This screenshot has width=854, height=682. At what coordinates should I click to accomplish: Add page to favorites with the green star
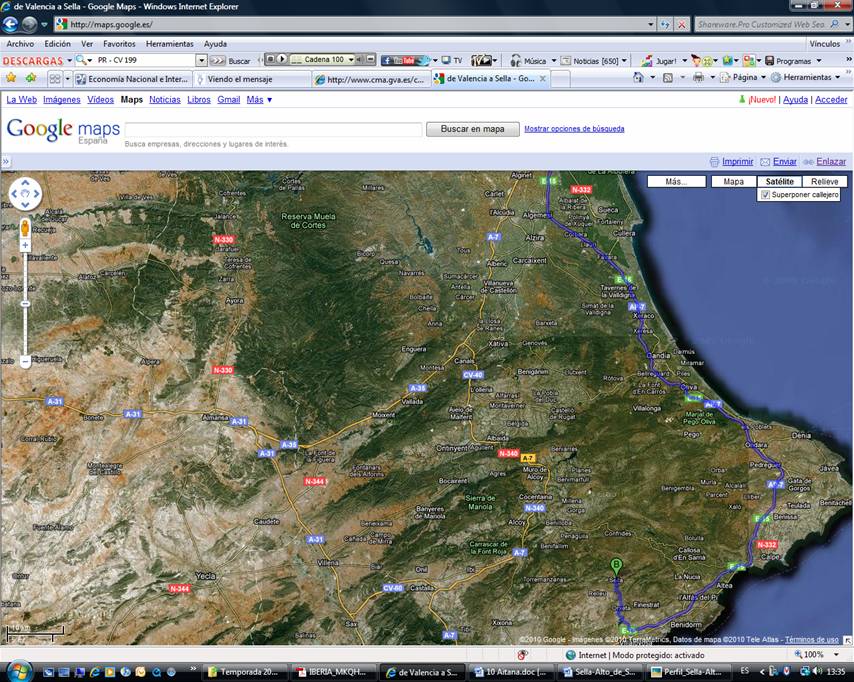tap(30, 78)
